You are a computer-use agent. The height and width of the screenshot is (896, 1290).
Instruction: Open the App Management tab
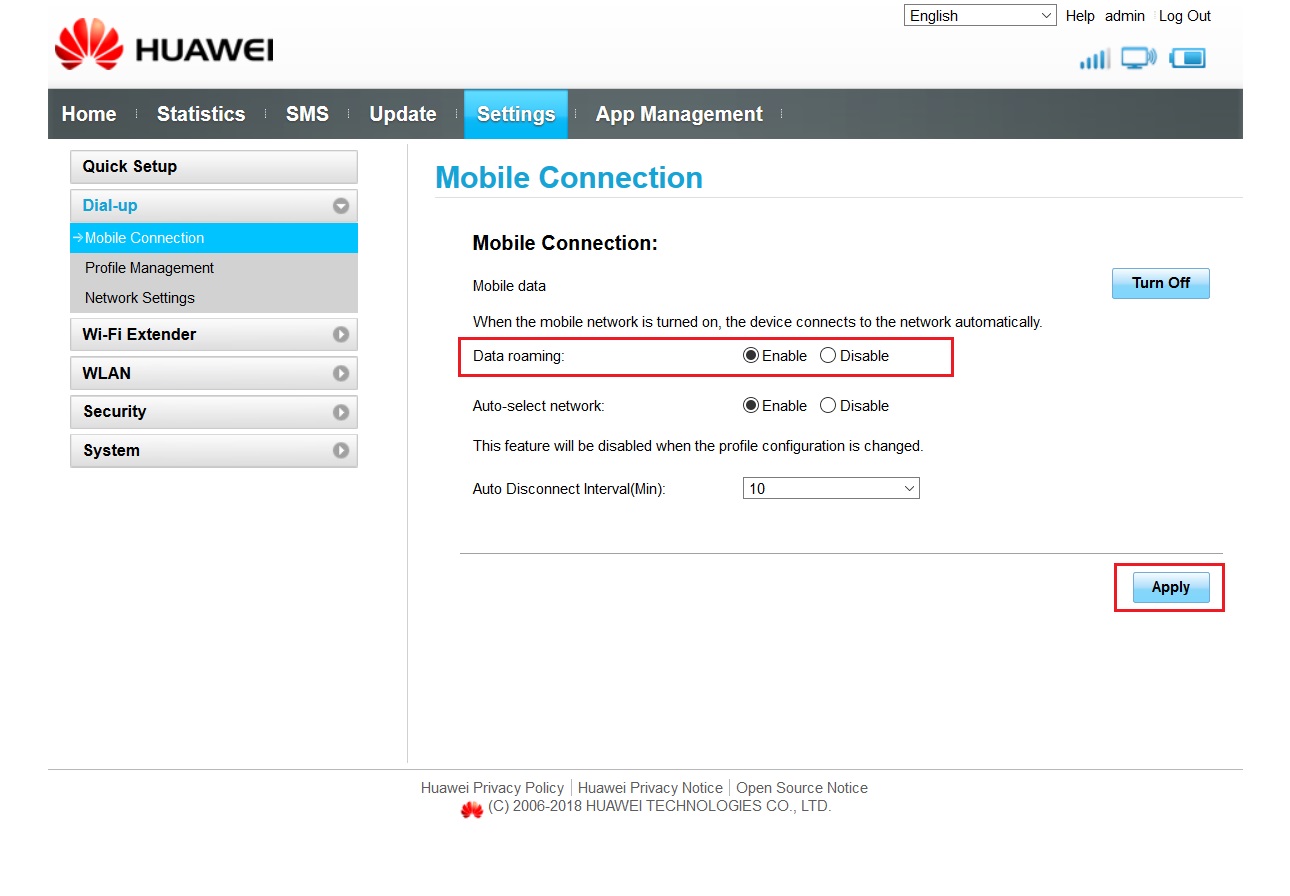tap(679, 114)
